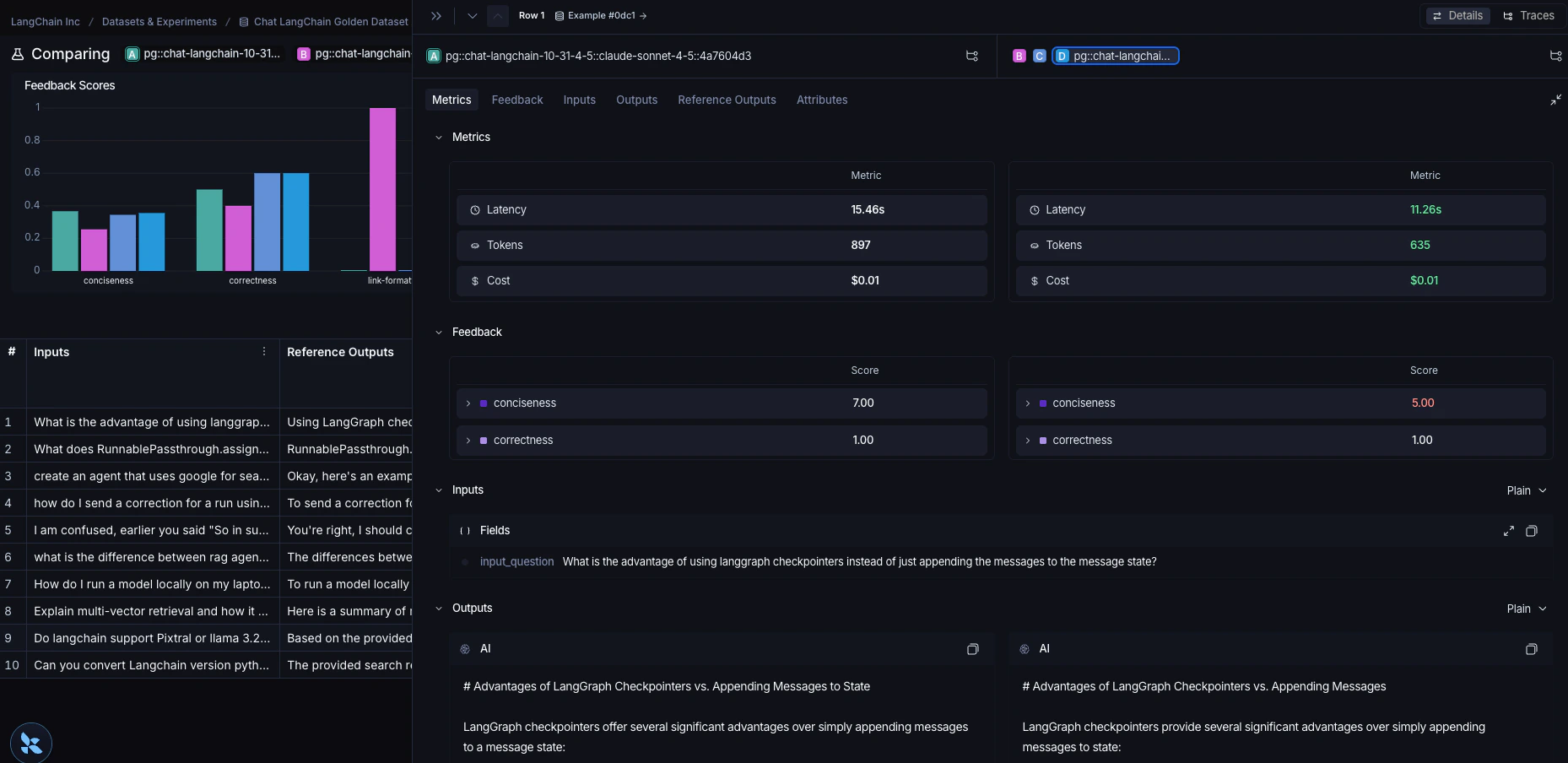Select row 3 input about google search agent

[152, 476]
